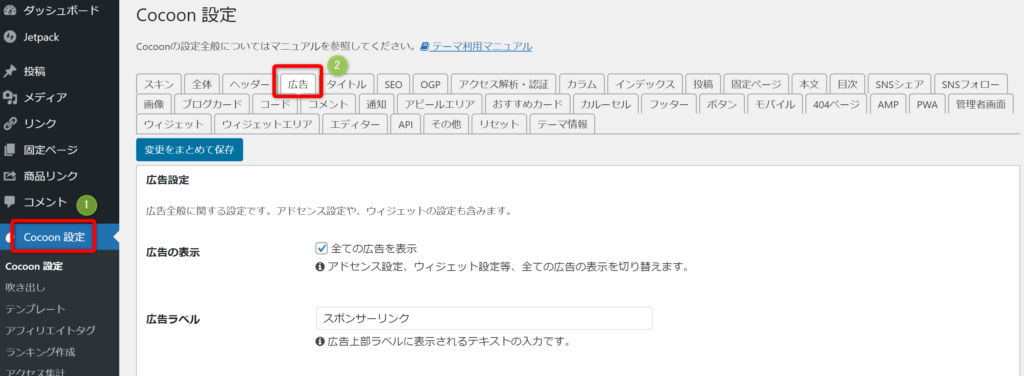1024x376 pixels.
Task: Click the info icon under 全ての広告を表示
Action: (x=320, y=268)
